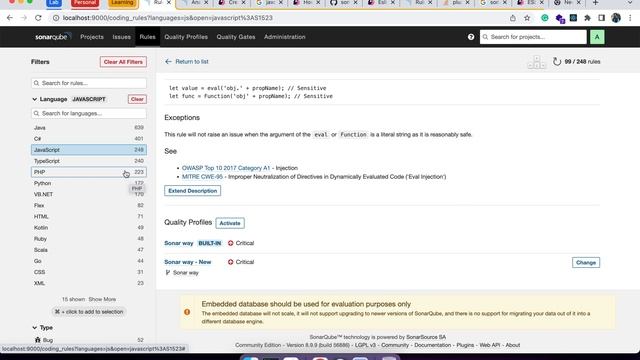Switch to the Personal tab group
The height and width of the screenshot is (360, 640).
tap(84, 3)
